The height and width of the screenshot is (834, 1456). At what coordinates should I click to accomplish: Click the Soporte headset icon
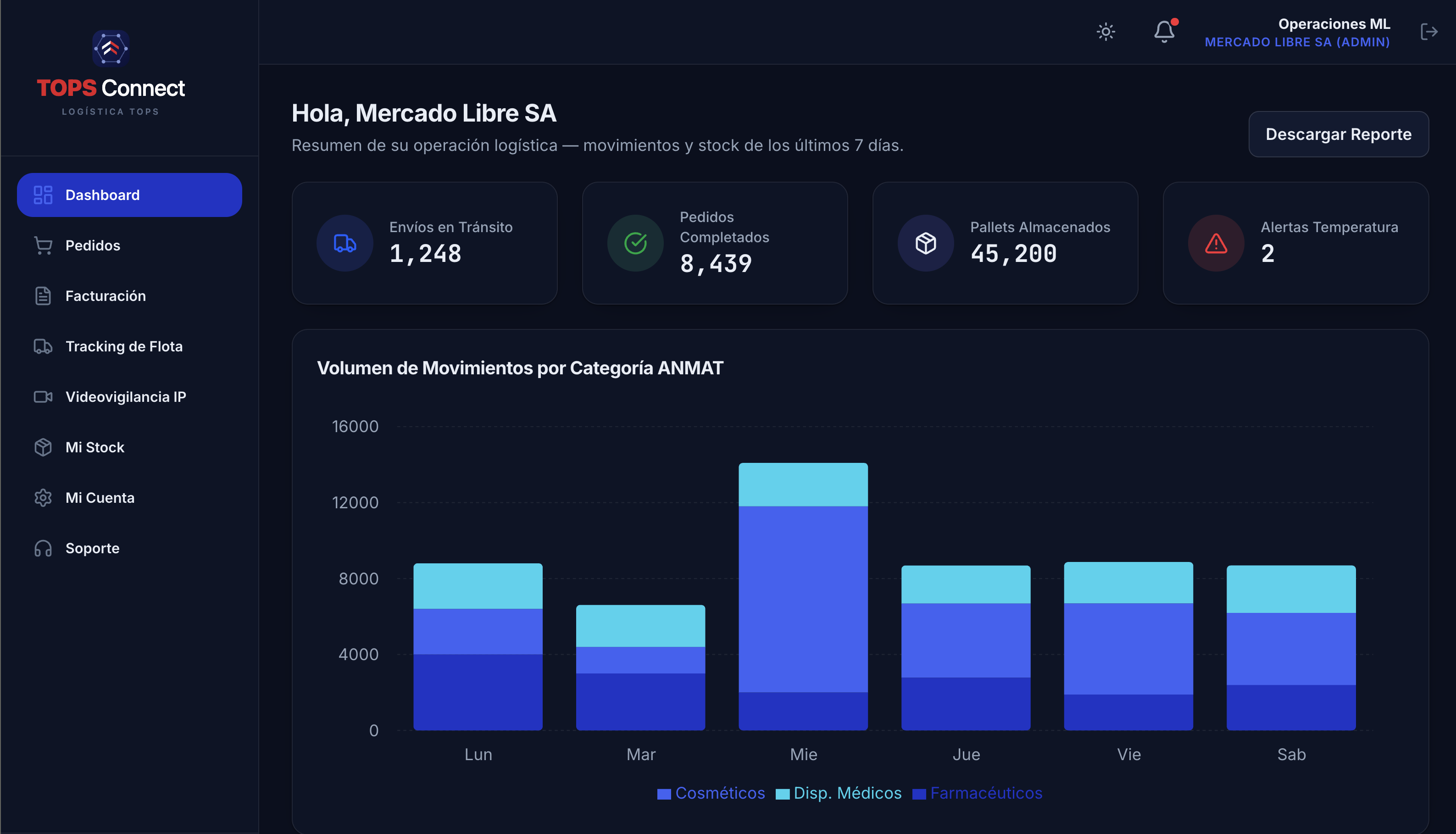click(43, 548)
